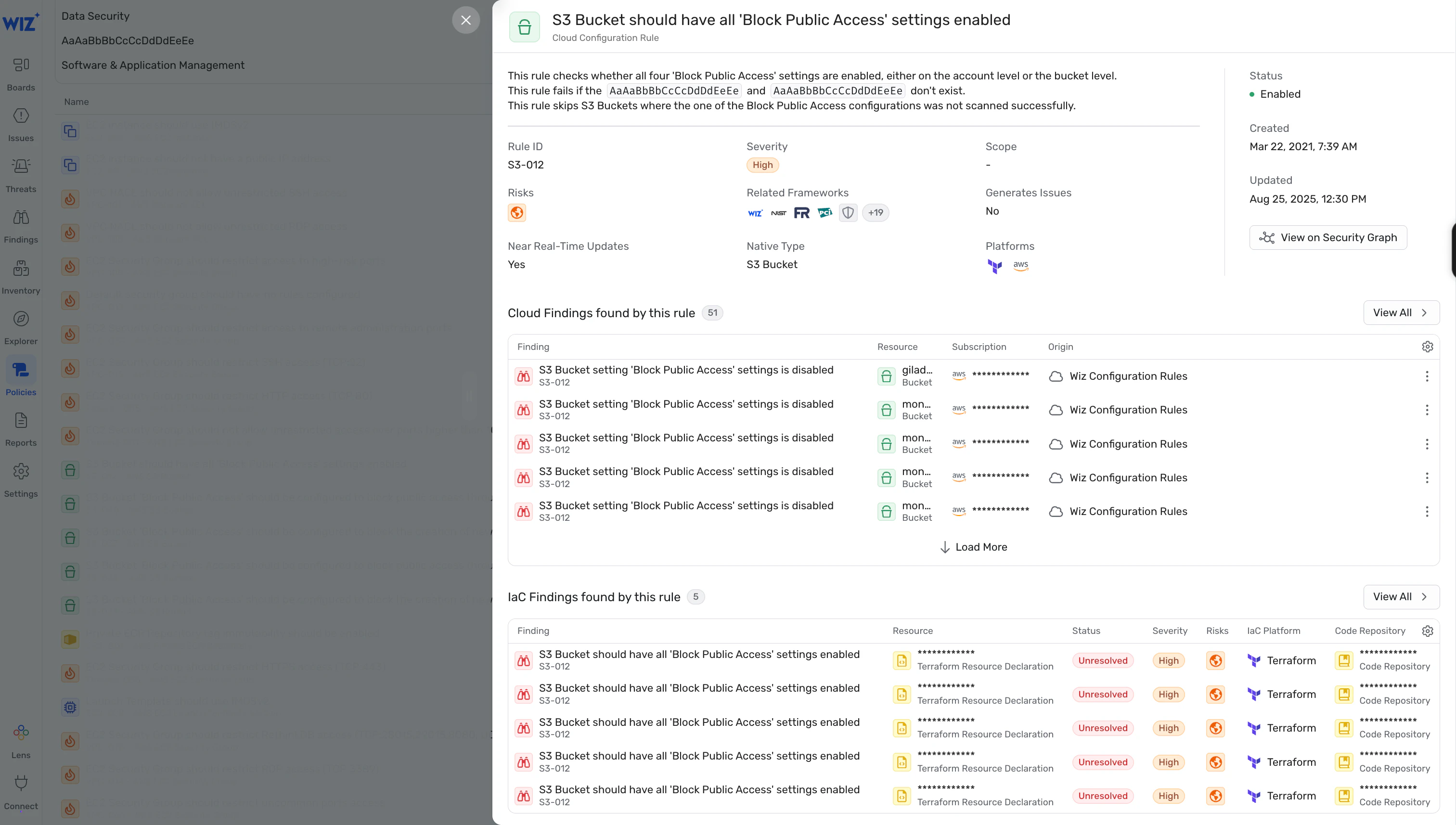
Task: Open the more options menu for the second cloud finding
Action: 1427,410
